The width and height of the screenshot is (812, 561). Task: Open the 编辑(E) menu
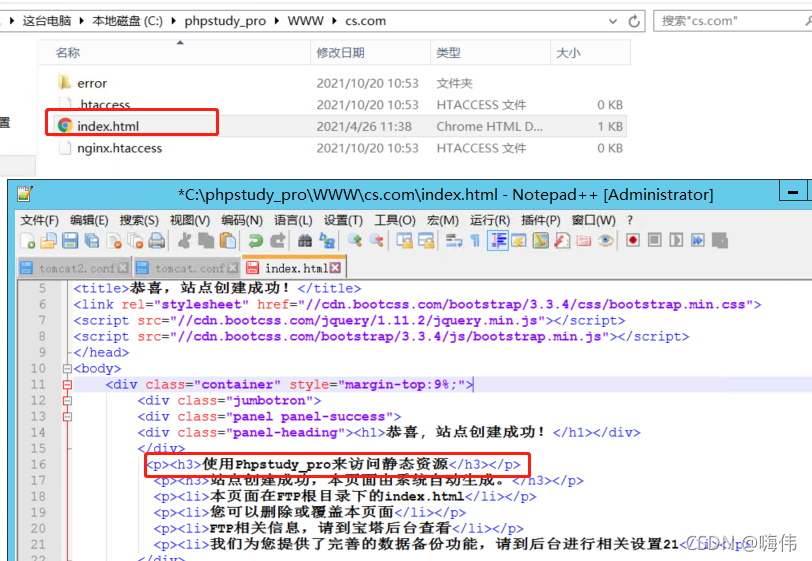89,221
